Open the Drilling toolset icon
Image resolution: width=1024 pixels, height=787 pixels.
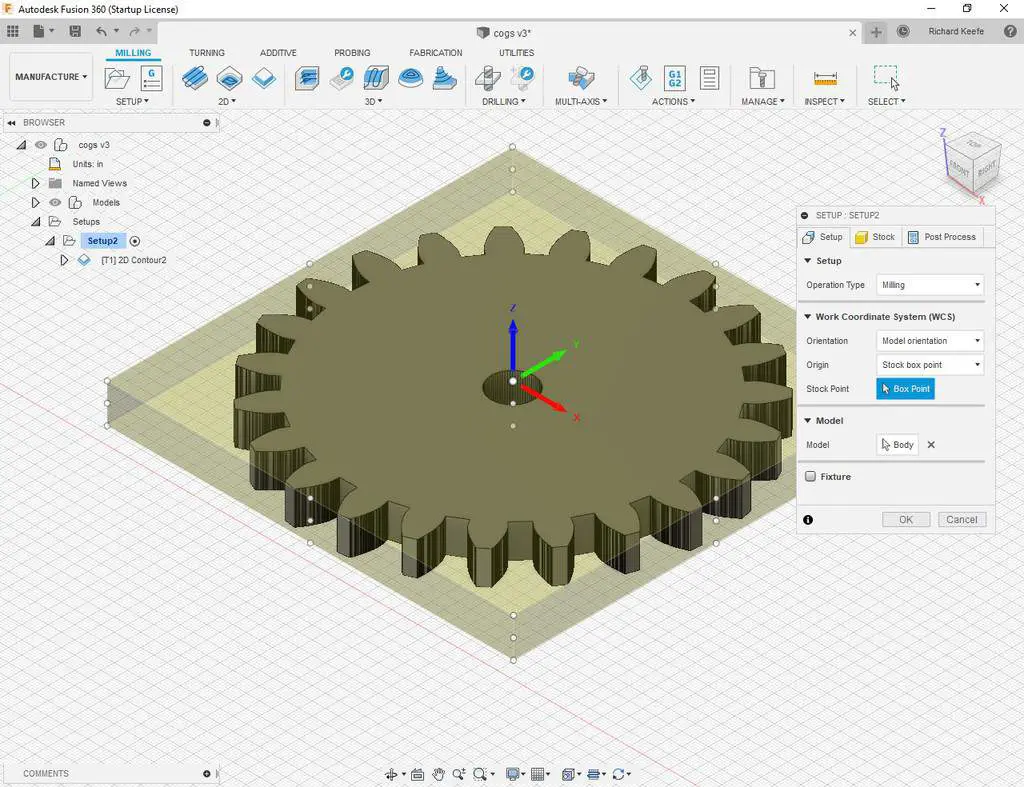pos(487,77)
